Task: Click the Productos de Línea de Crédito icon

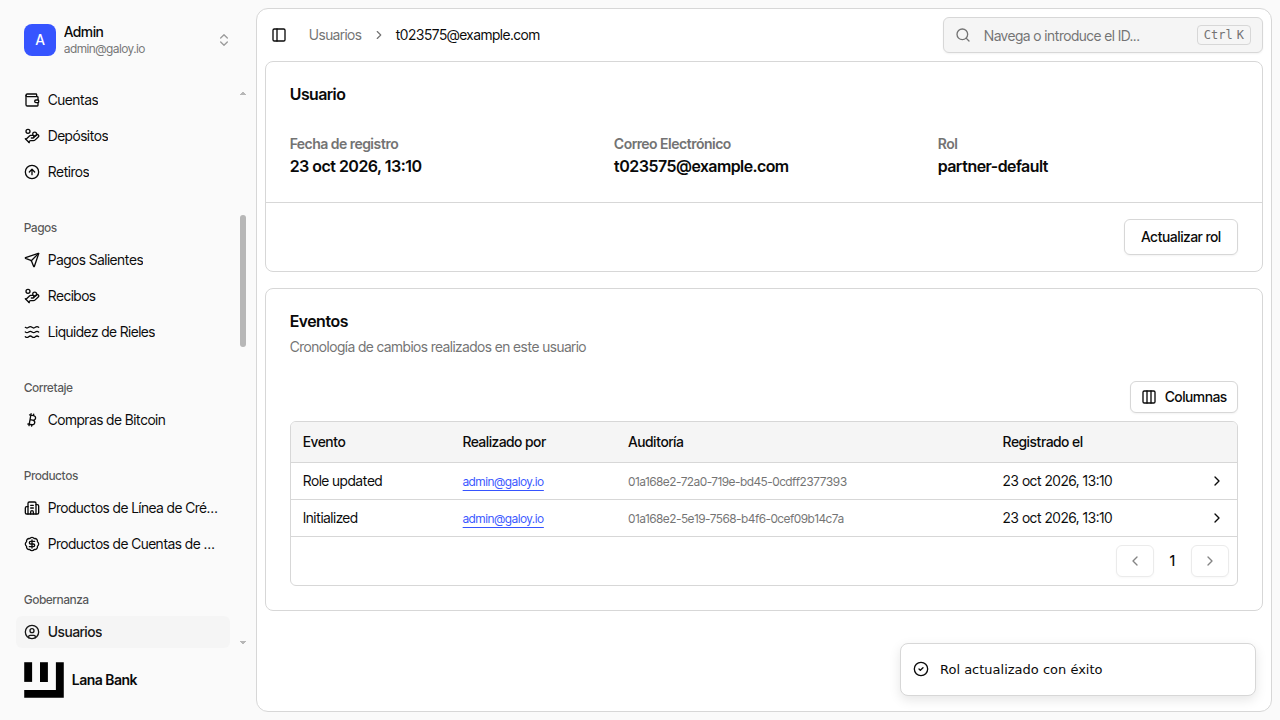Action: click(x=32, y=508)
